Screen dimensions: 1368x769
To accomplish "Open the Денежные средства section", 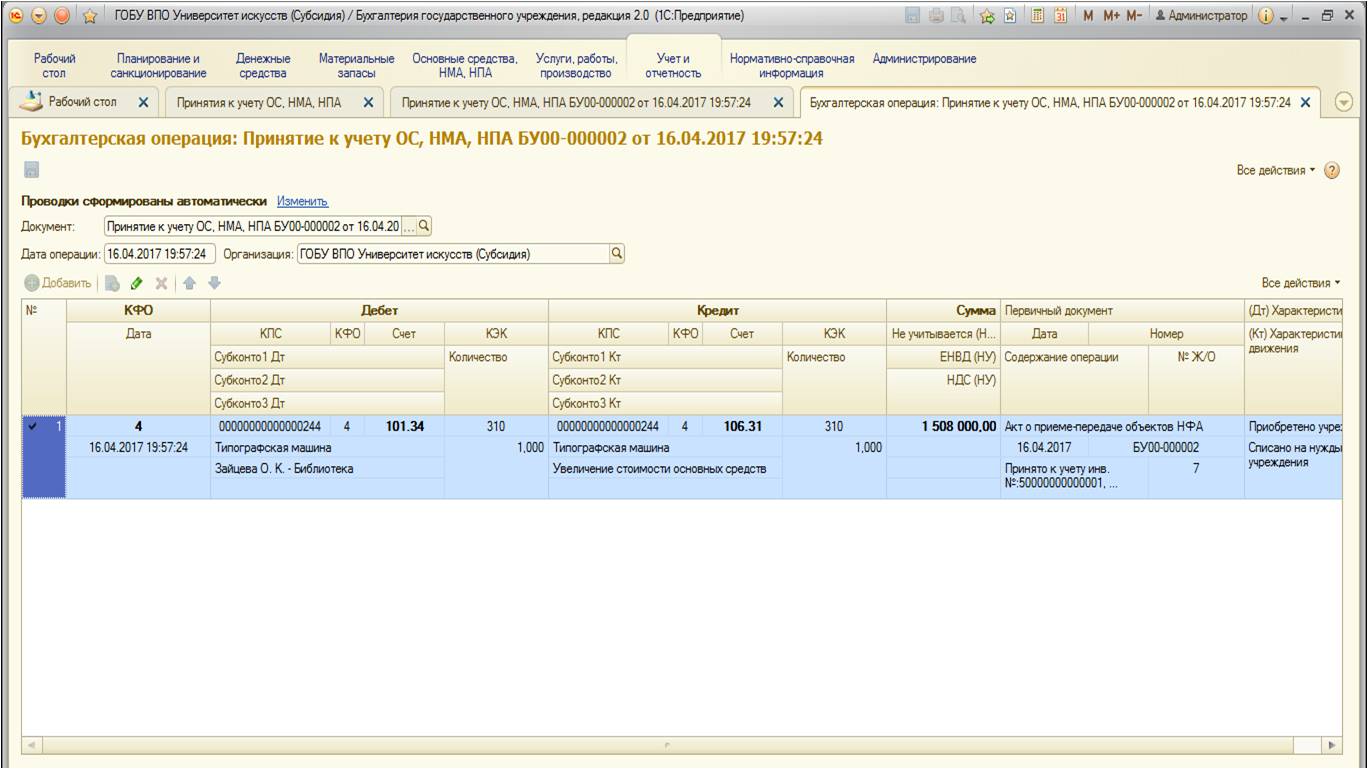I will pyautogui.click(x=263, y=66).
